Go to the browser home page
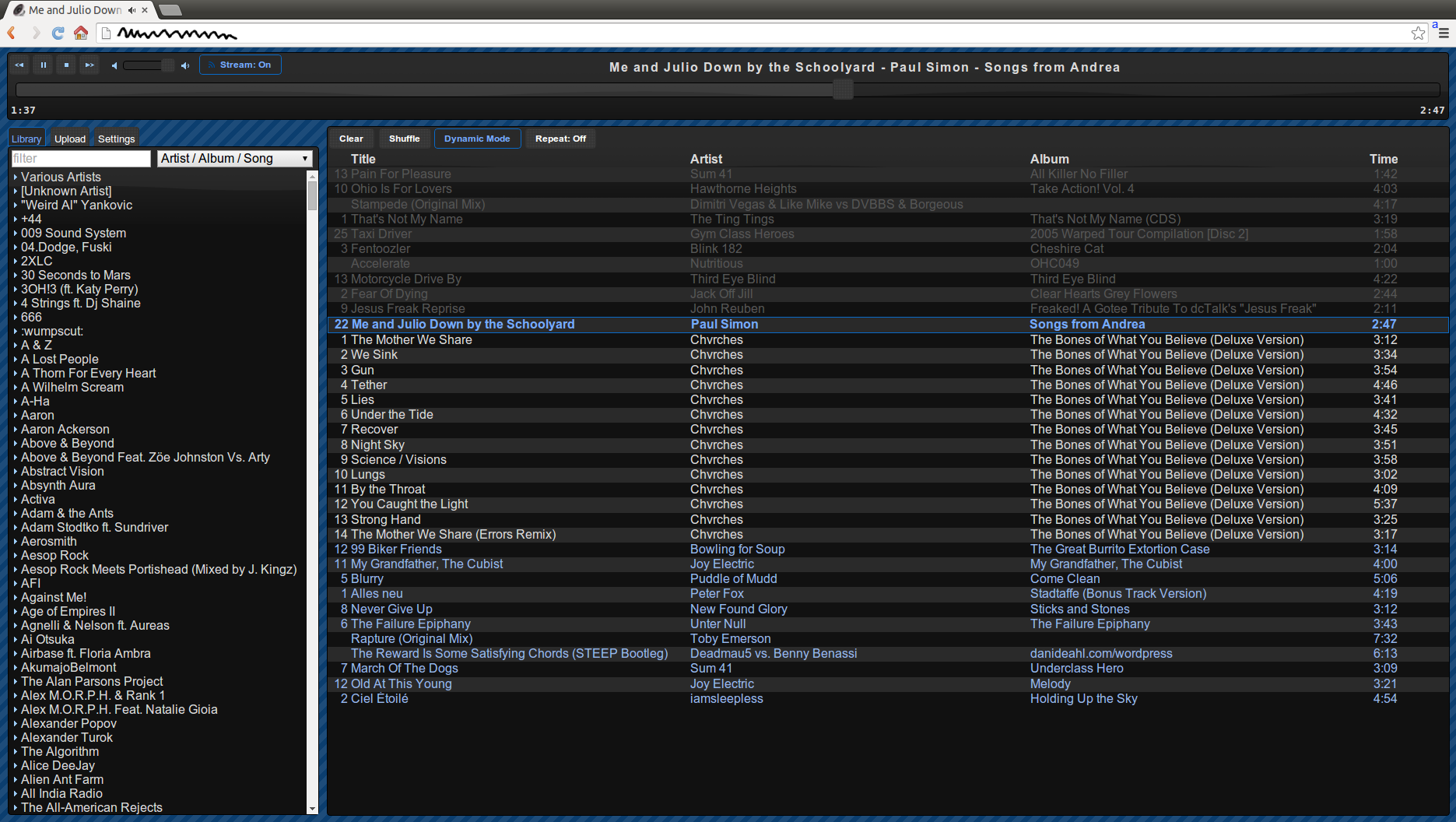The height and width of the screenshot is (822, 1456). 81,33
